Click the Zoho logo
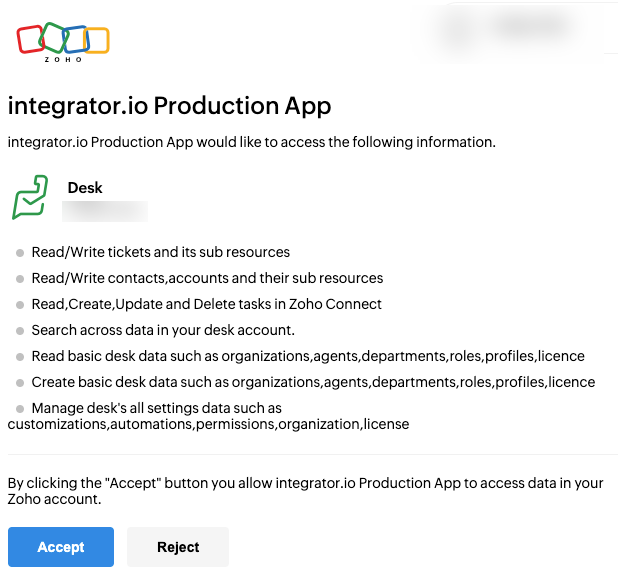Viewport: 618px width, 573px height. (63, 42)
